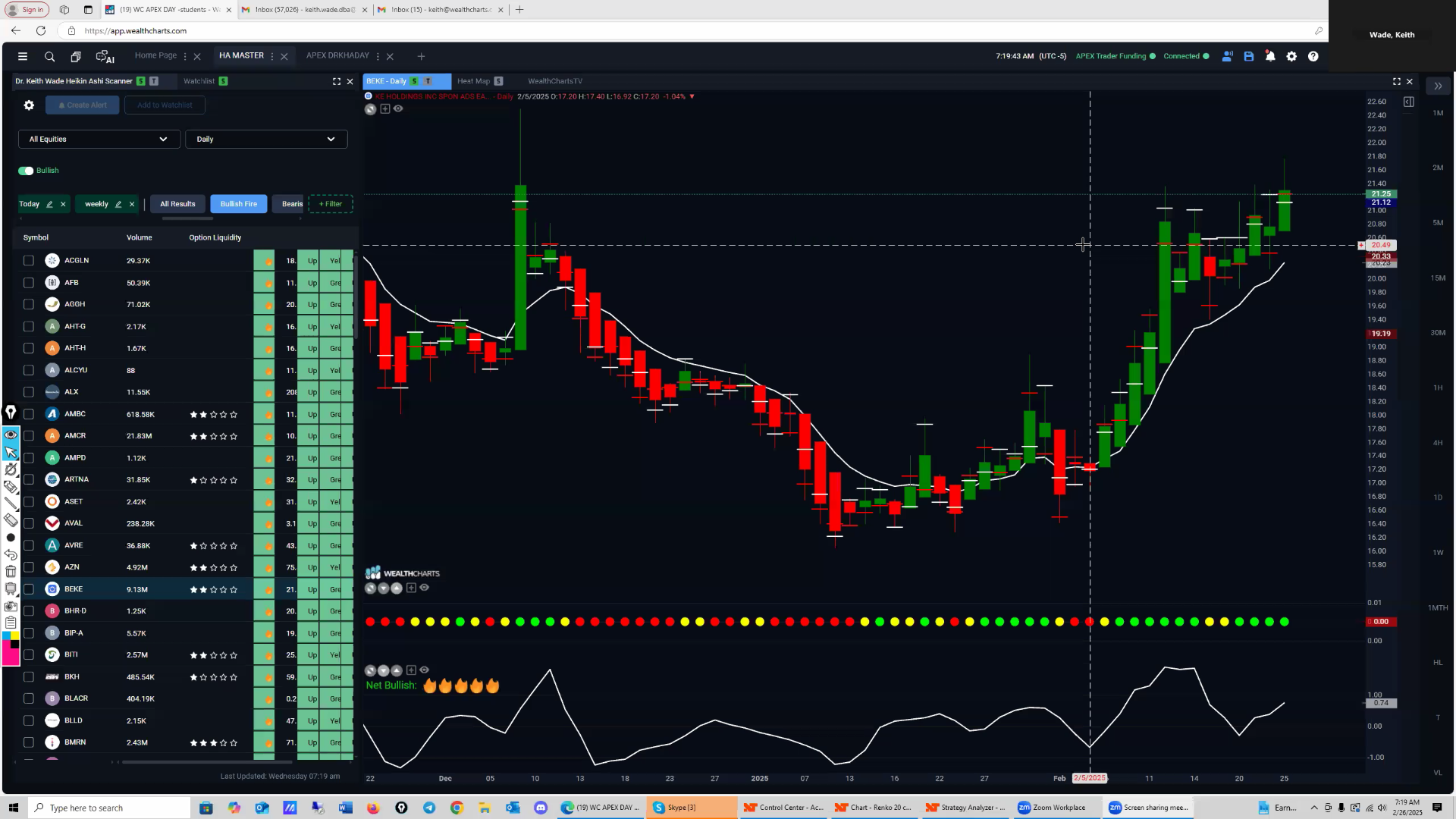Check the BMRN row checkbox
The width and height of the screenshot is (1456, 819).
29,742
